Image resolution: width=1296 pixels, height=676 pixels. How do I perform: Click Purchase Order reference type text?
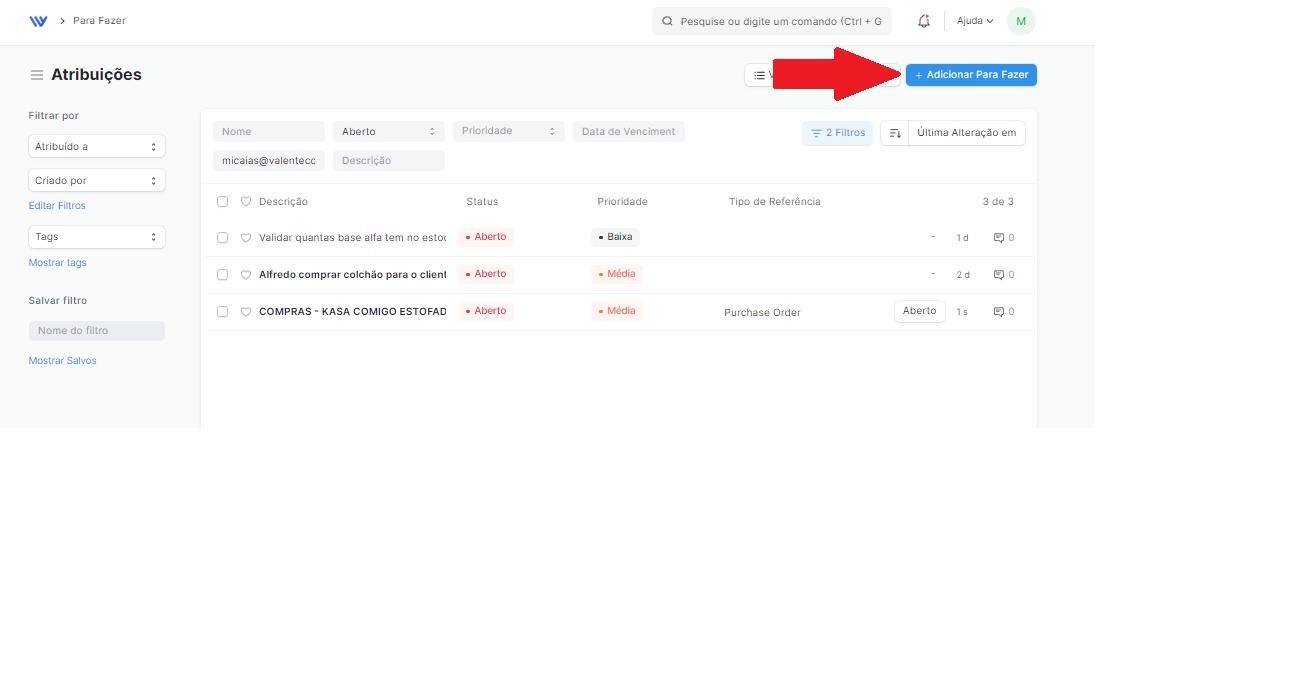point(762,312)
